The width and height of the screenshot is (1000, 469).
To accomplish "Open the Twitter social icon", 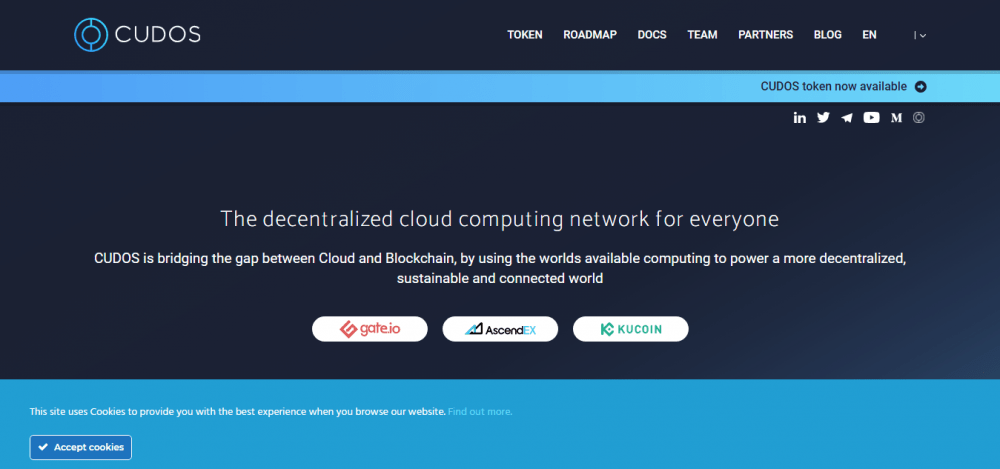I will tap(823, 117).
